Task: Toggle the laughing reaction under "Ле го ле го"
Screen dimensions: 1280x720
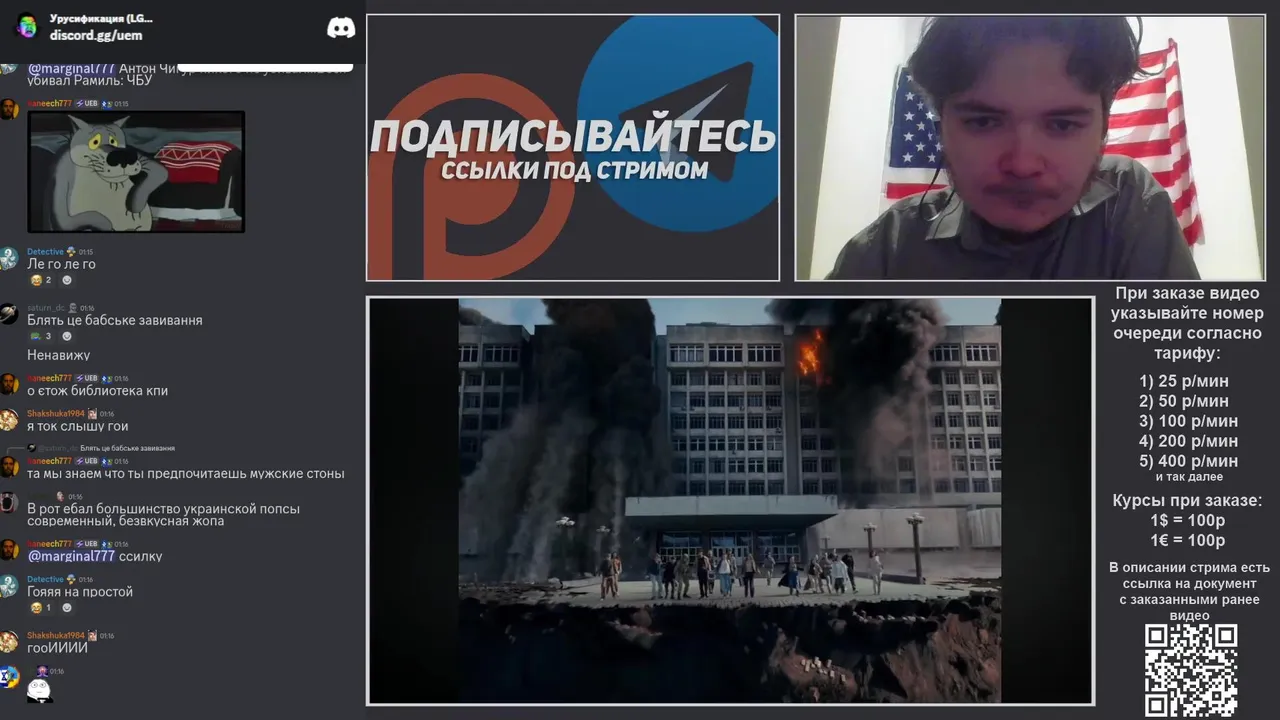Action: 41,280
